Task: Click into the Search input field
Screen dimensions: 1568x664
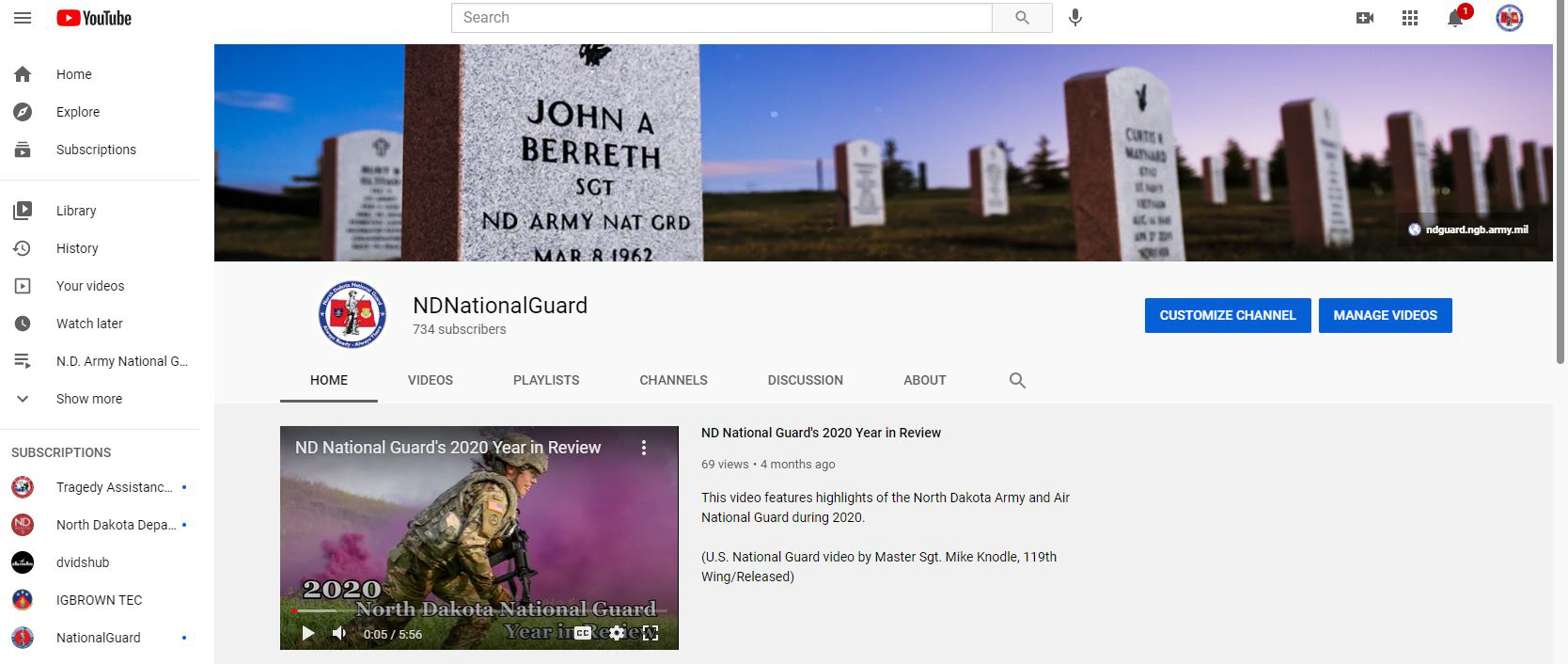Action: point(721,18)
